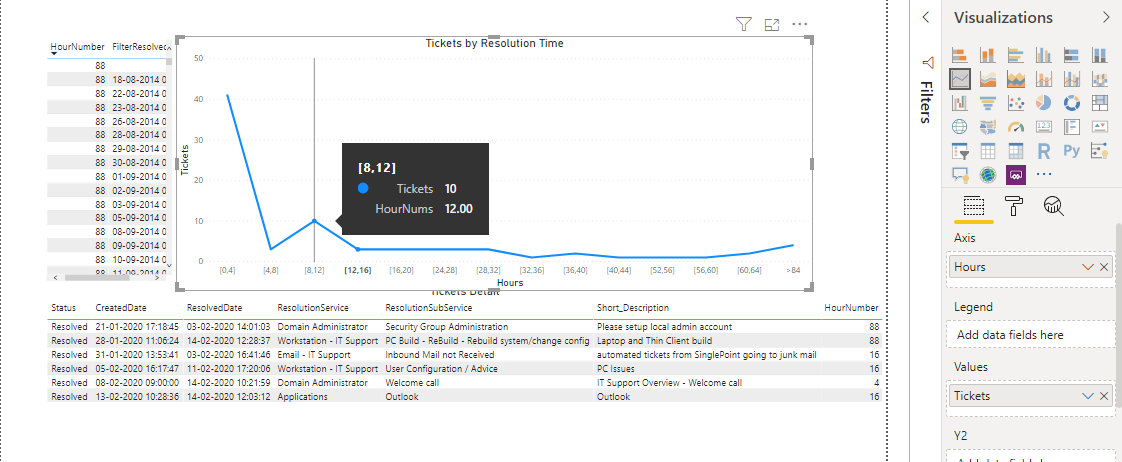Pick the Line and clustered column chart

[1071, 79]
